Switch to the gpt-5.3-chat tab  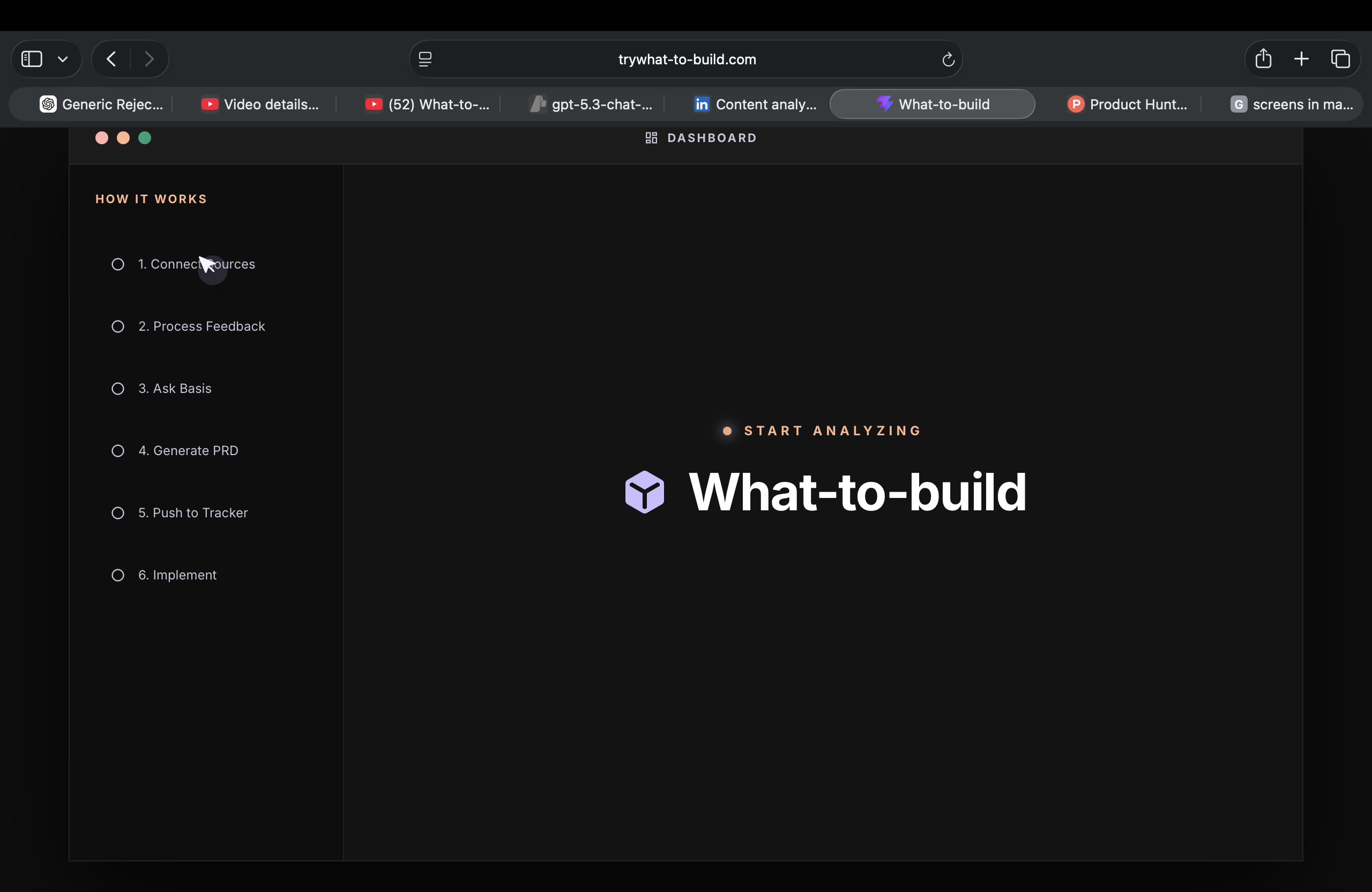tap(589, 104)
